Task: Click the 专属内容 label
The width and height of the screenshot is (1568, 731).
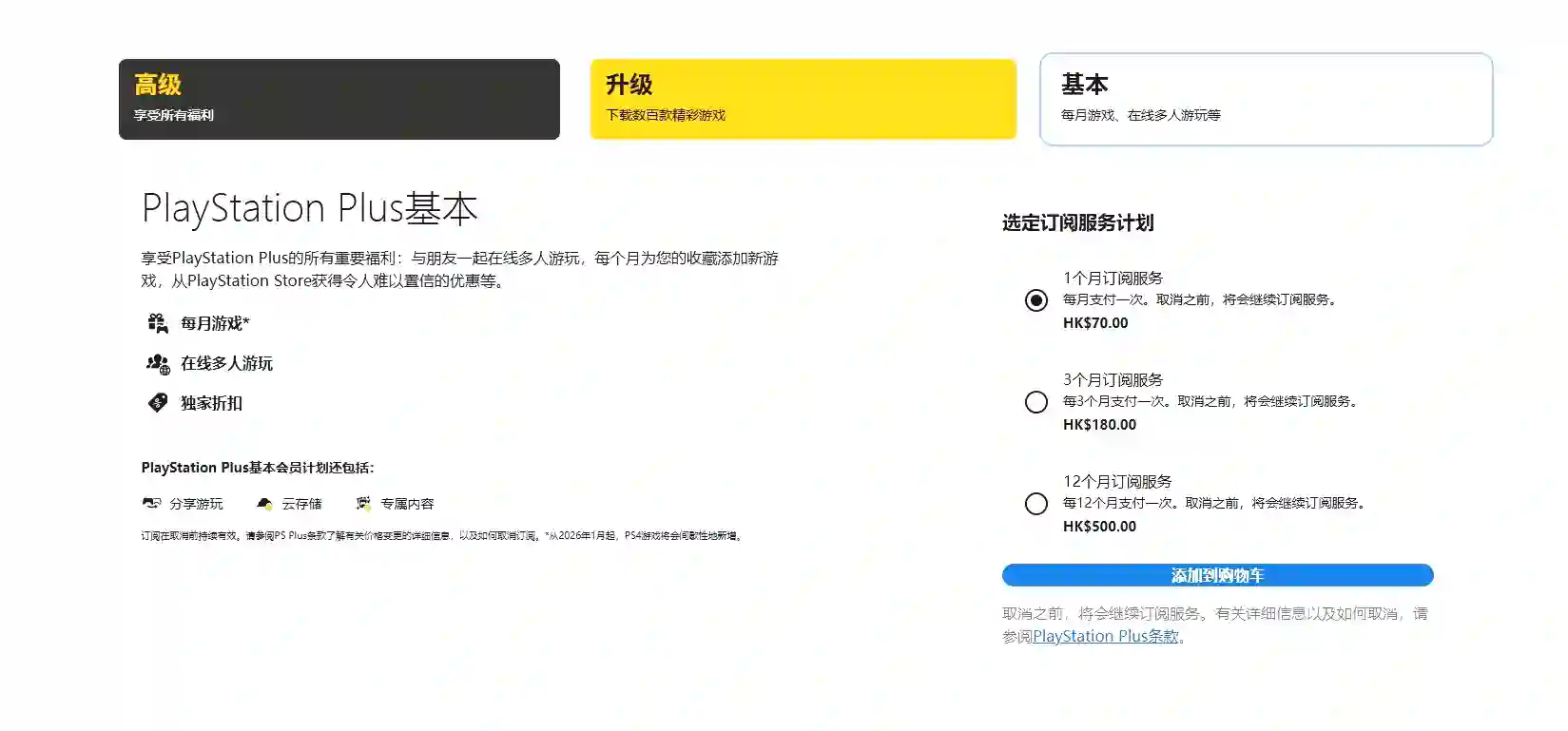Action: (407, 504)
